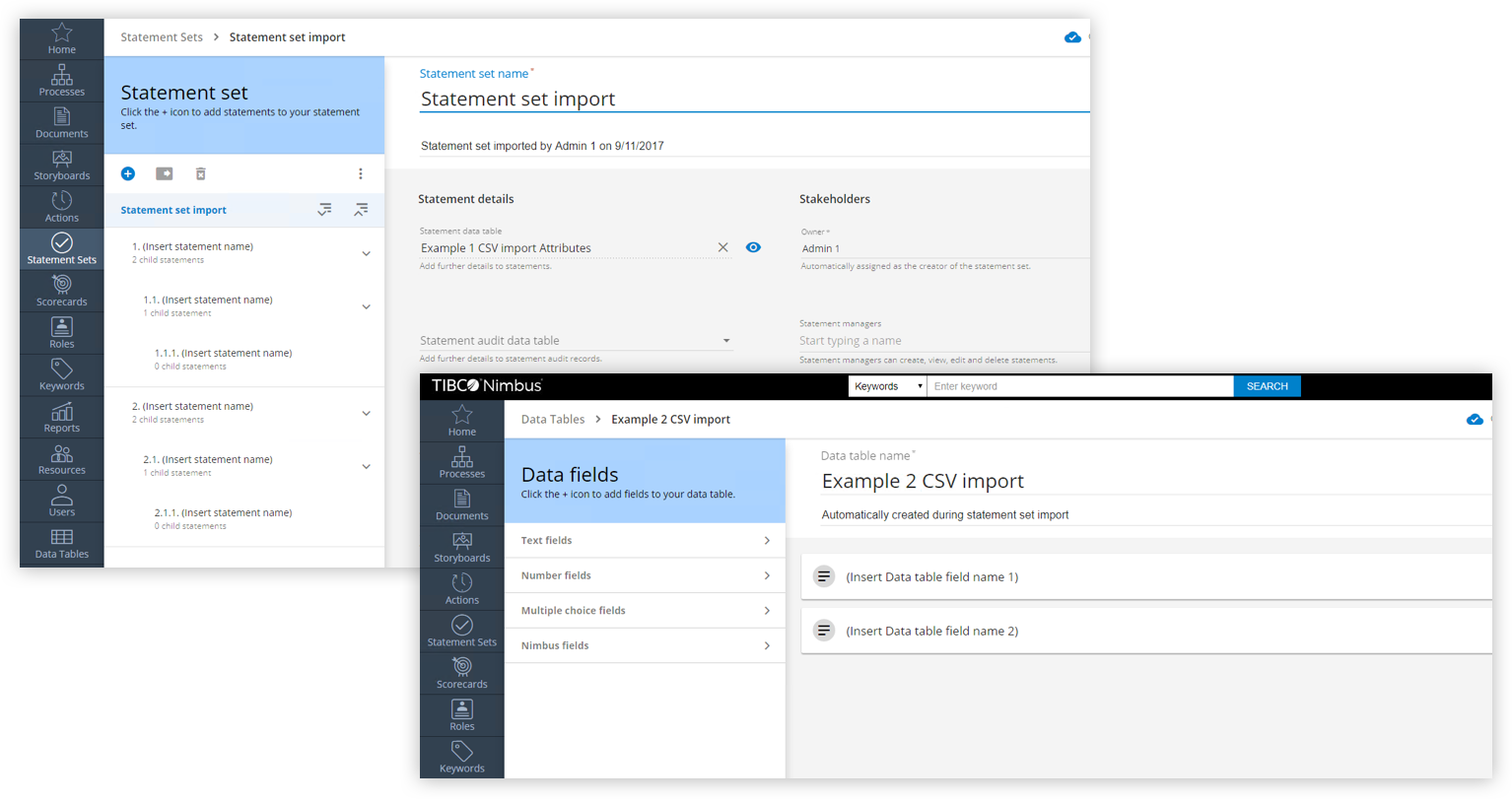The width and height of the screenshot is (1512, 804).
Task: Open Roles in the back window sidebar
Action: 61,334
